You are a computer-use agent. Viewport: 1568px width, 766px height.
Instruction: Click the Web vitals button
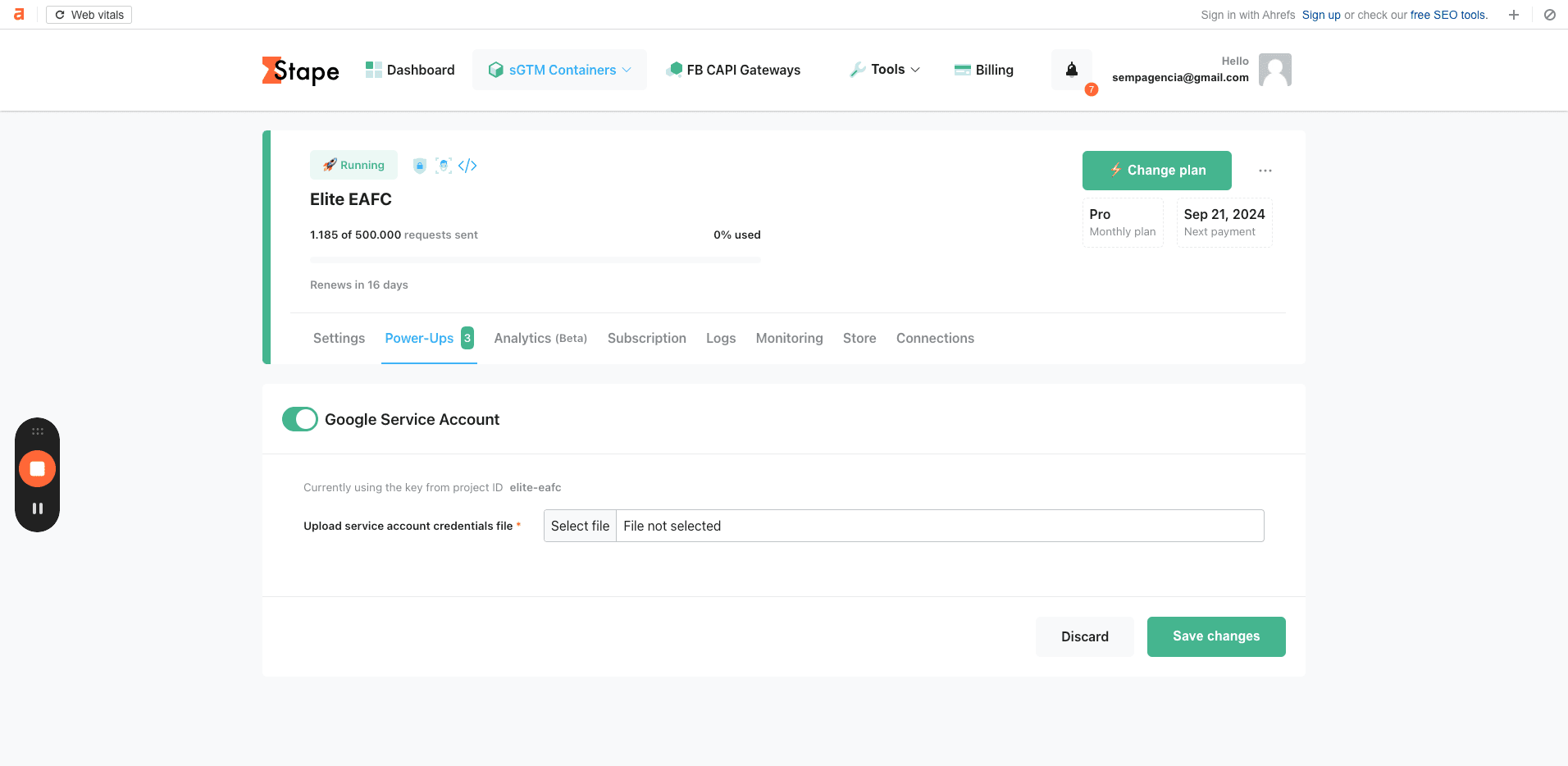tap(89, 15)
